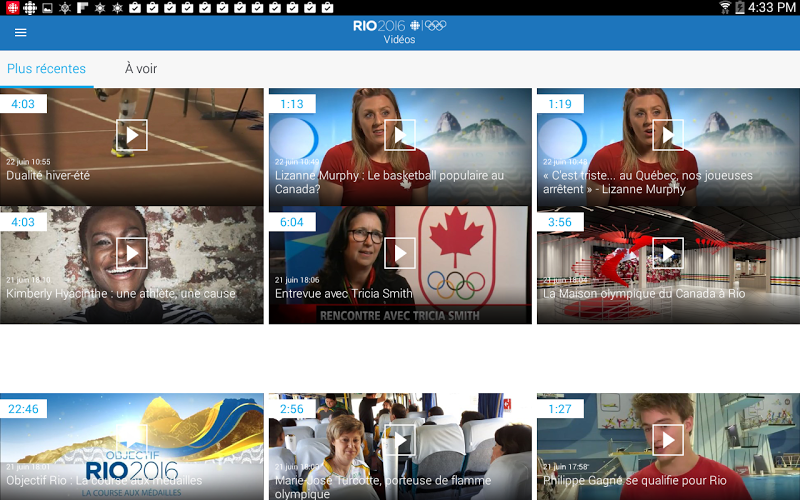The image size is (800, 500).
Task: Open the hamburger navigation menu
Action: click(x=20, y=33)
